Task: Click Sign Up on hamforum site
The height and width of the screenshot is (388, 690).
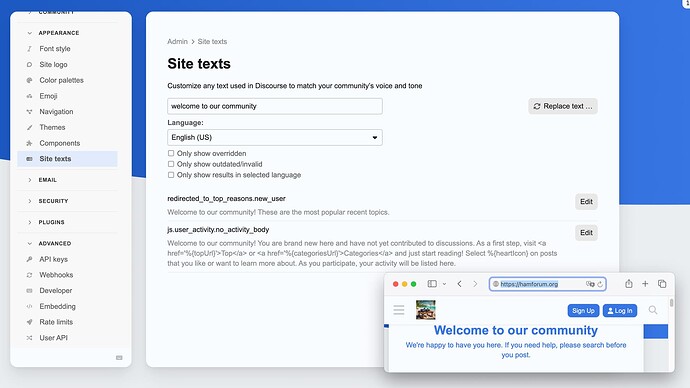Action: click(583, 311)
